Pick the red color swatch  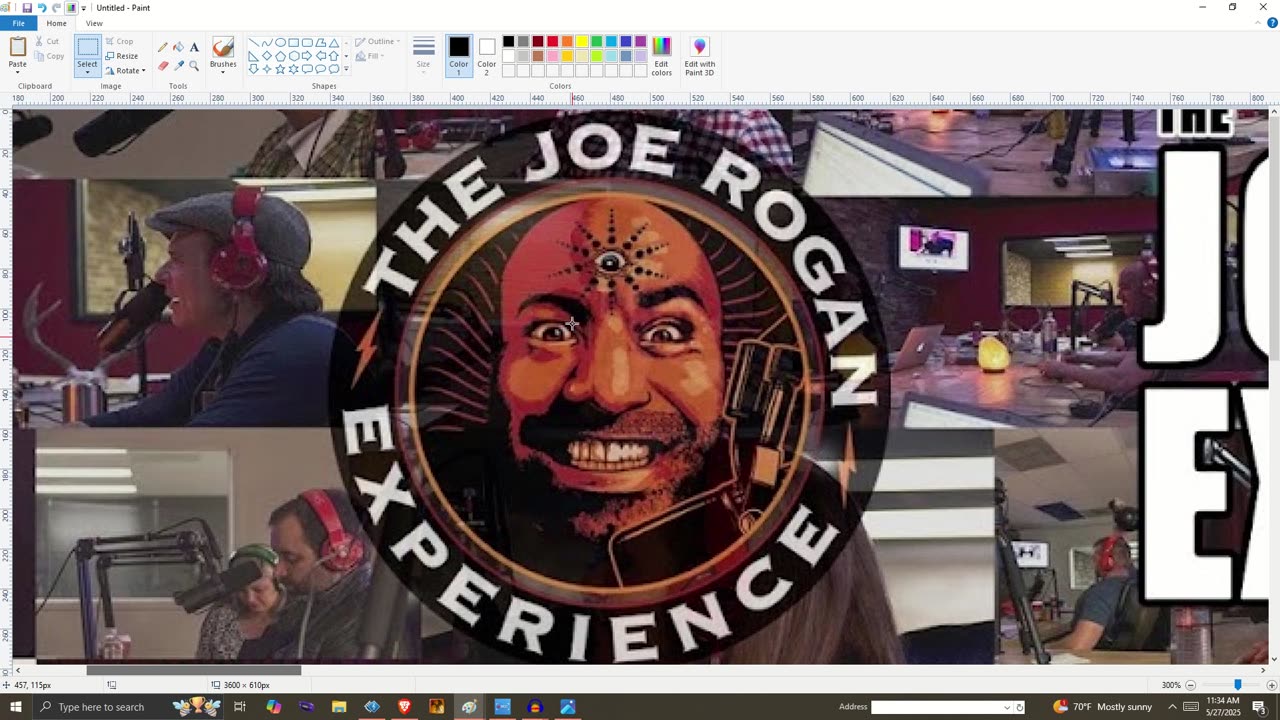[552, 42]
